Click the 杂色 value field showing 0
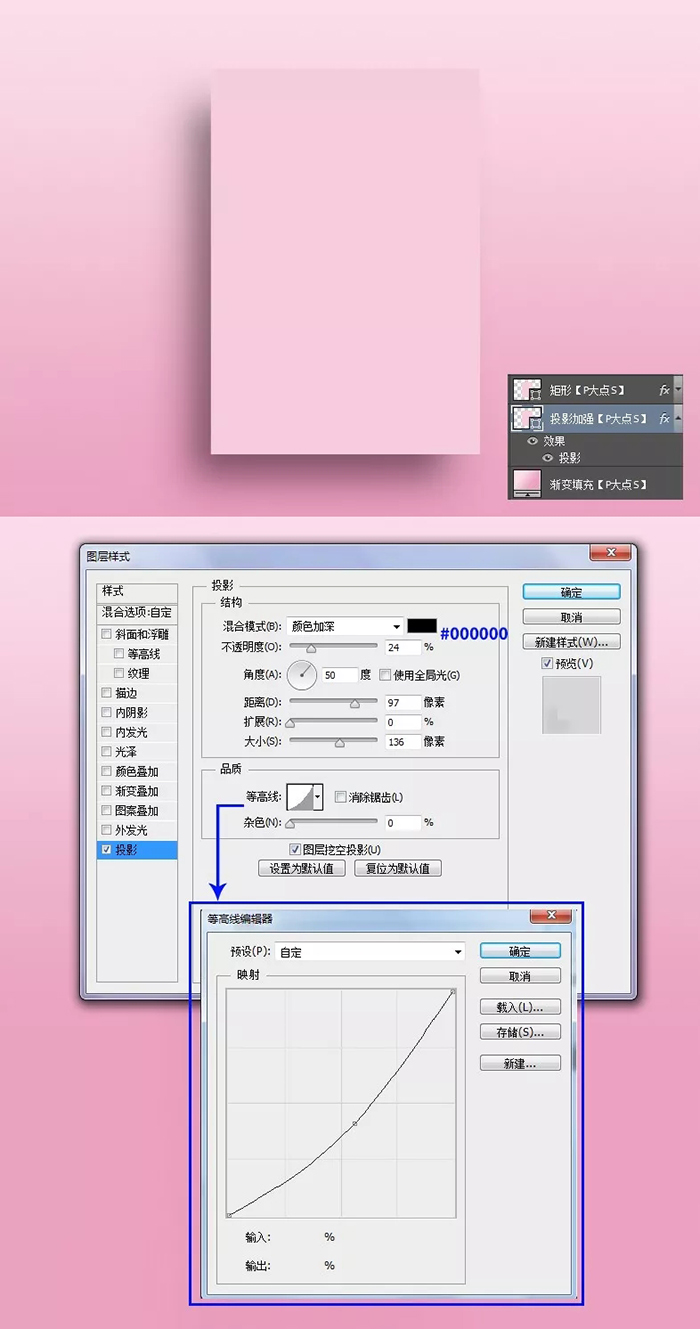700x1329 pixels. point(402,822)
